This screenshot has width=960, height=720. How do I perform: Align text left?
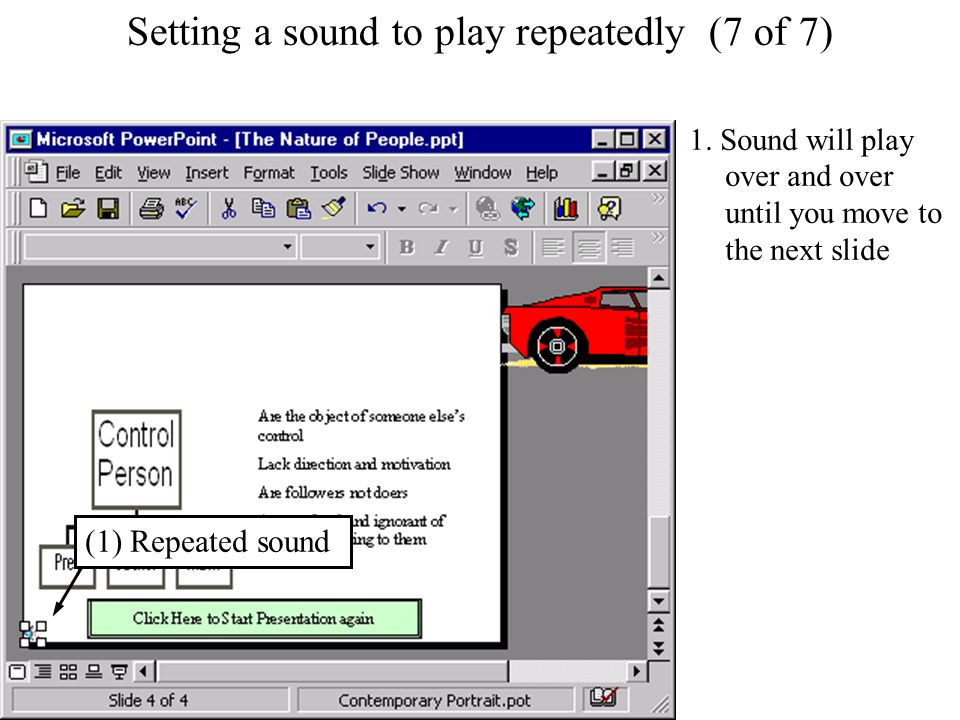coord(553,247)
